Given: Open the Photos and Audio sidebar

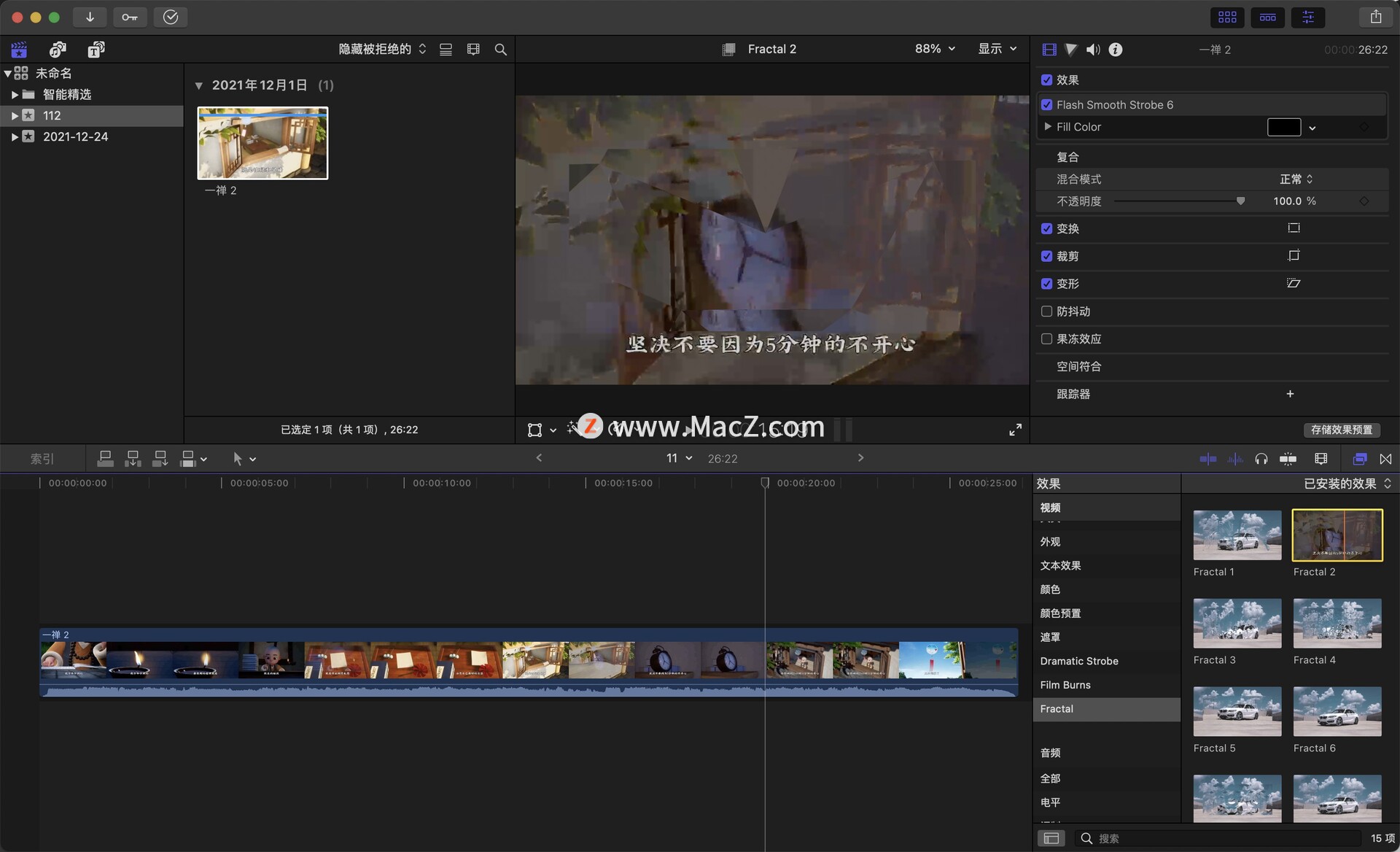Looking at the screenshot, I should click(58, 50).
